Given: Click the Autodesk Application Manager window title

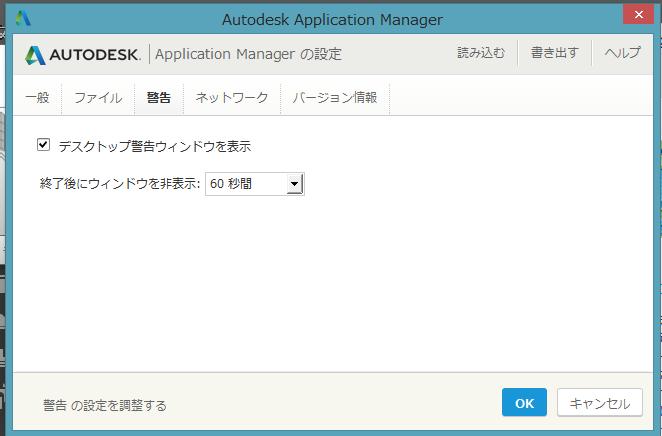Looking at the screenshot, I should coord(333,19).
